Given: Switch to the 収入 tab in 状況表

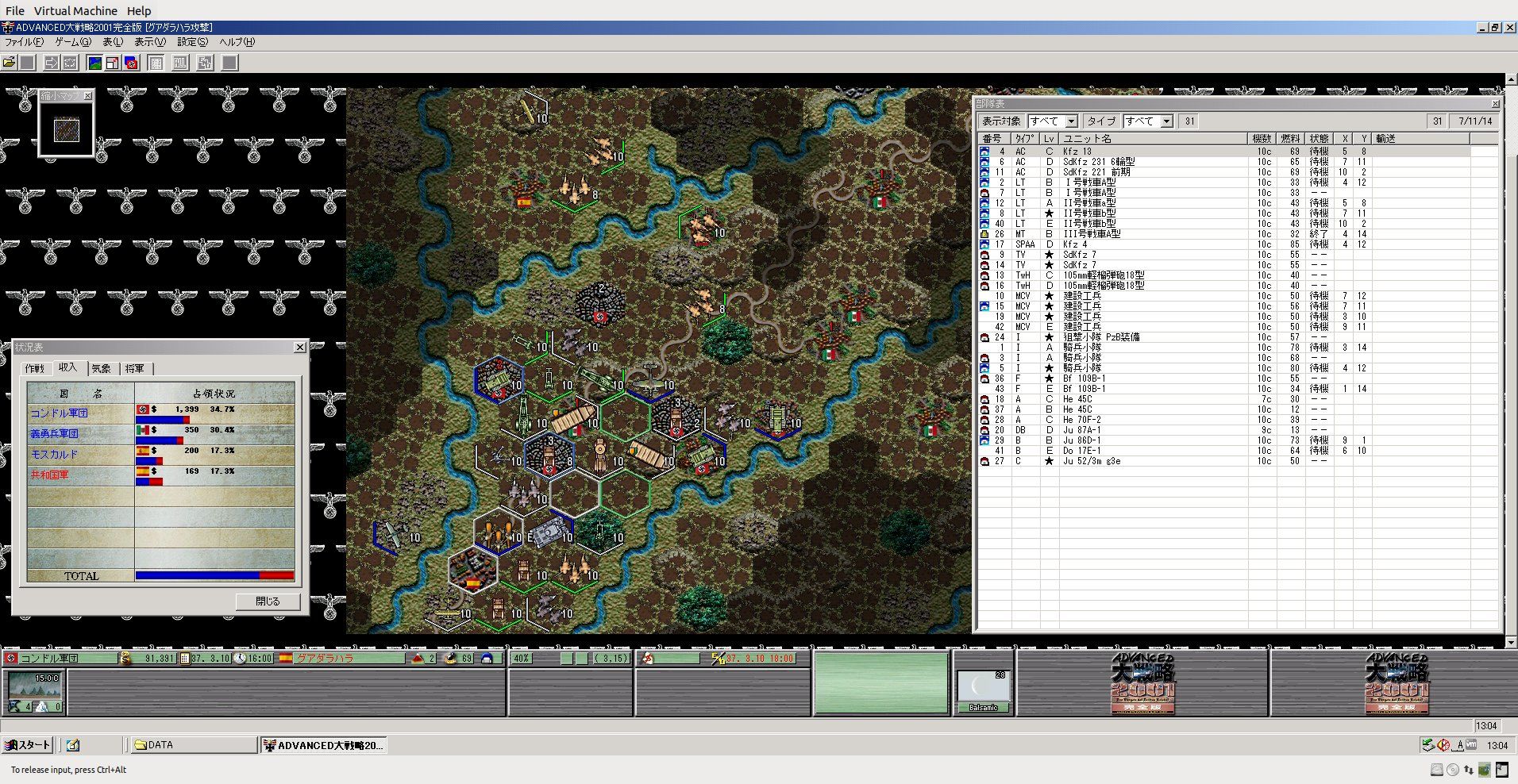Looking at the screenshot, I should tap(68, 367).
